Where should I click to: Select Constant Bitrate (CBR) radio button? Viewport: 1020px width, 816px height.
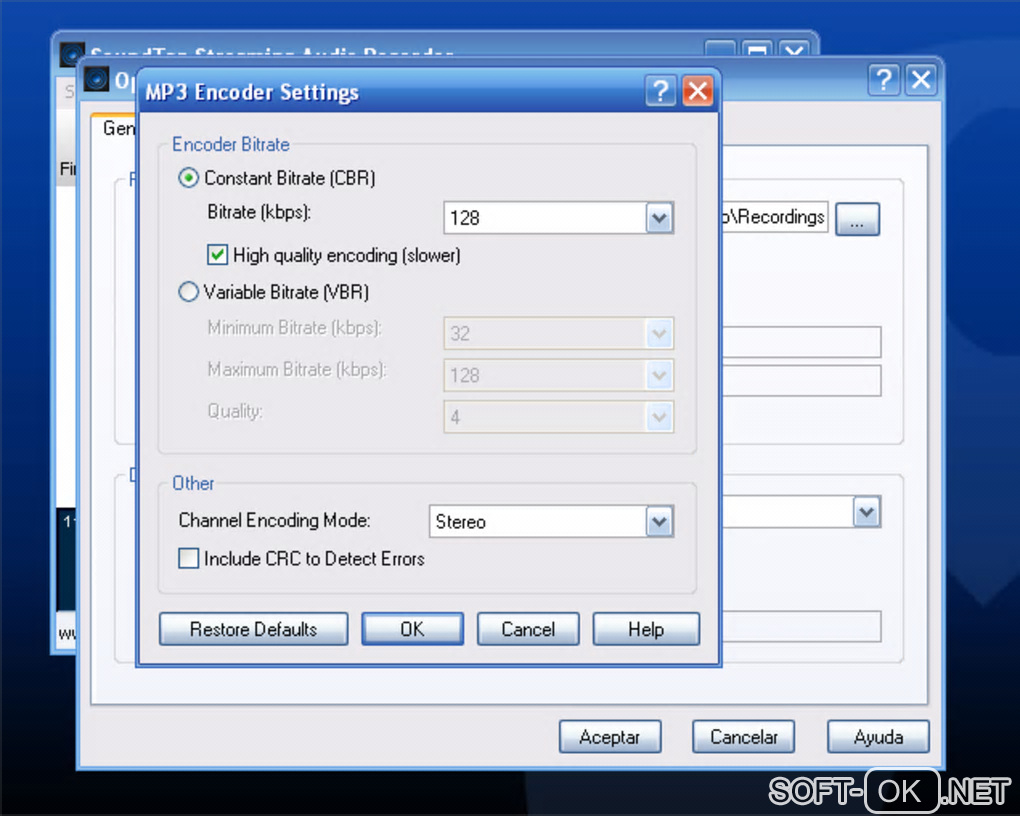(189, 178)
